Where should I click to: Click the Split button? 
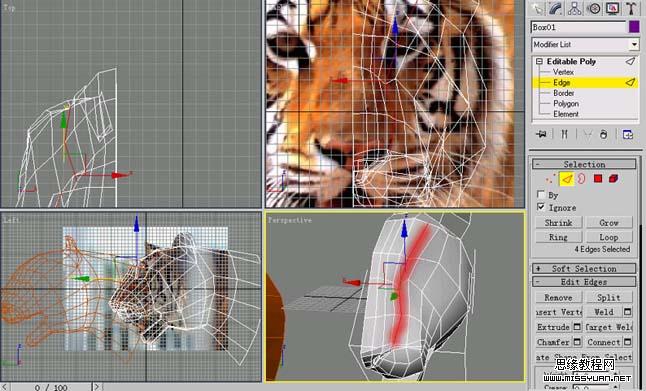(609, 297)
